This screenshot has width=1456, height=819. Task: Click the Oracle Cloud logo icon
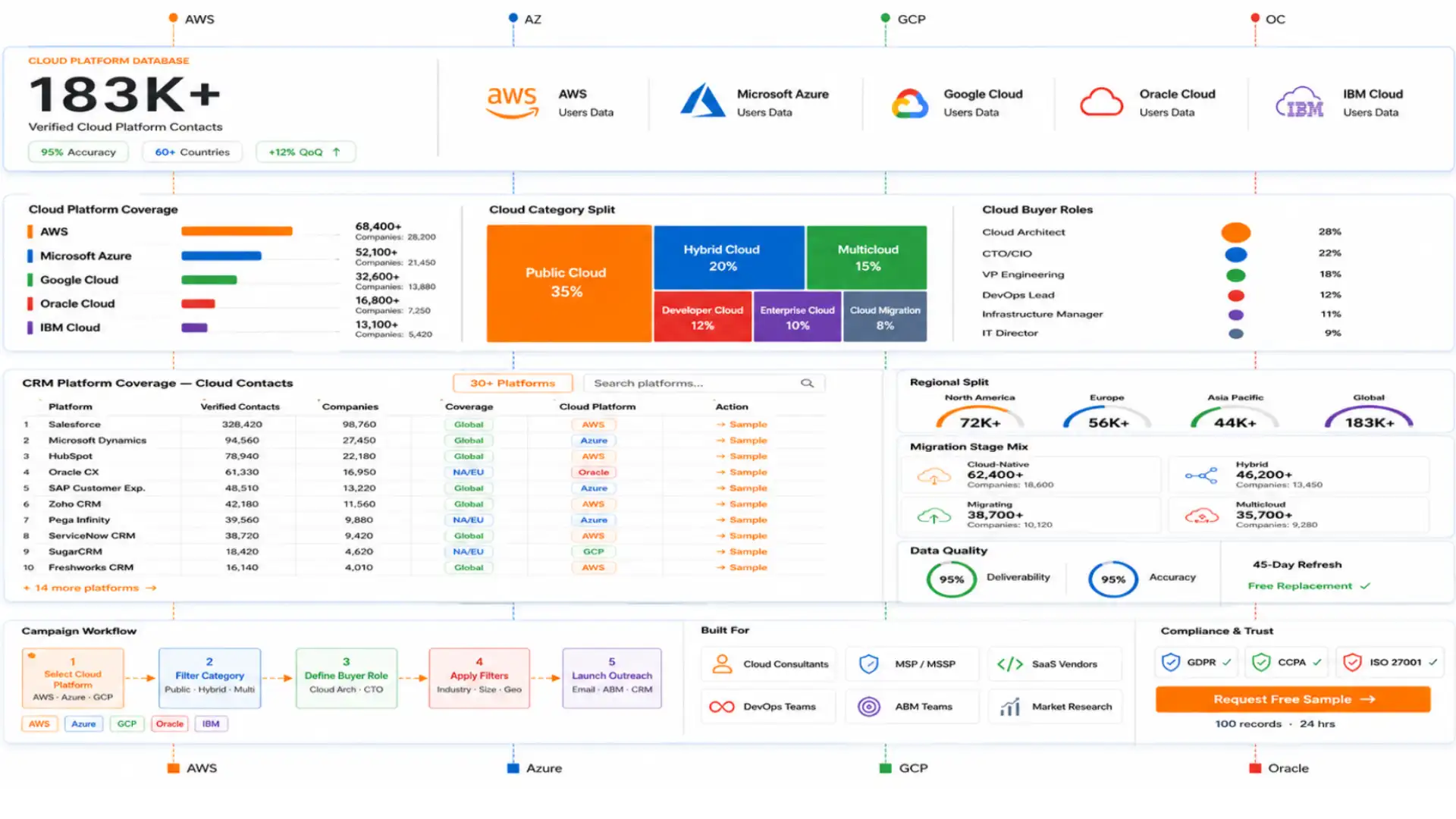point(1101,102)
